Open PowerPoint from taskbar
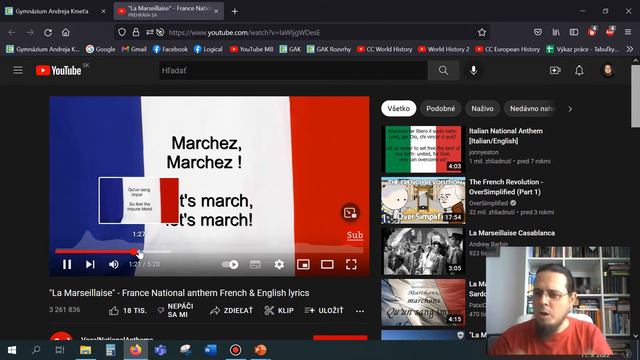640x360 pixels. point(260,350)
